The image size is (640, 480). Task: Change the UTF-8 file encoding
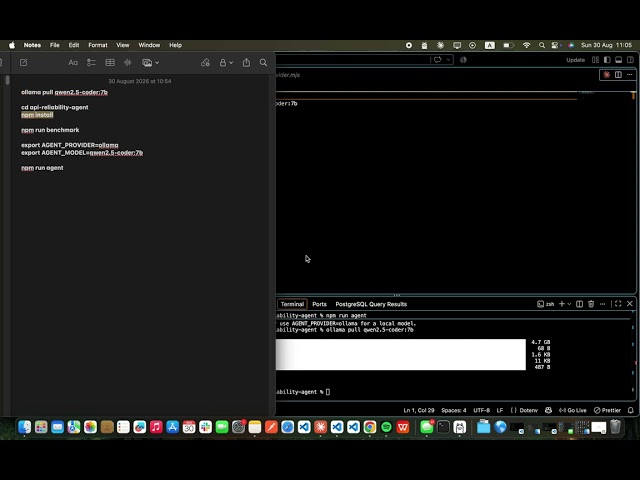[481, 410]
